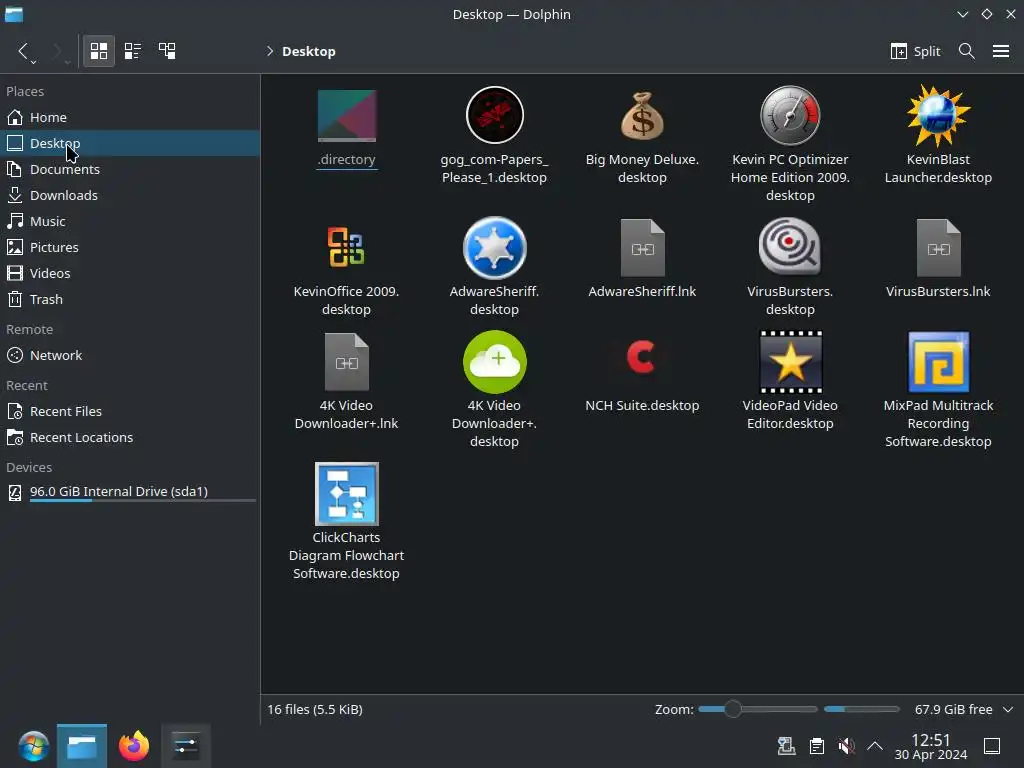Open the clipboard tray icon
1024x768 pixels.
[816, 746]
